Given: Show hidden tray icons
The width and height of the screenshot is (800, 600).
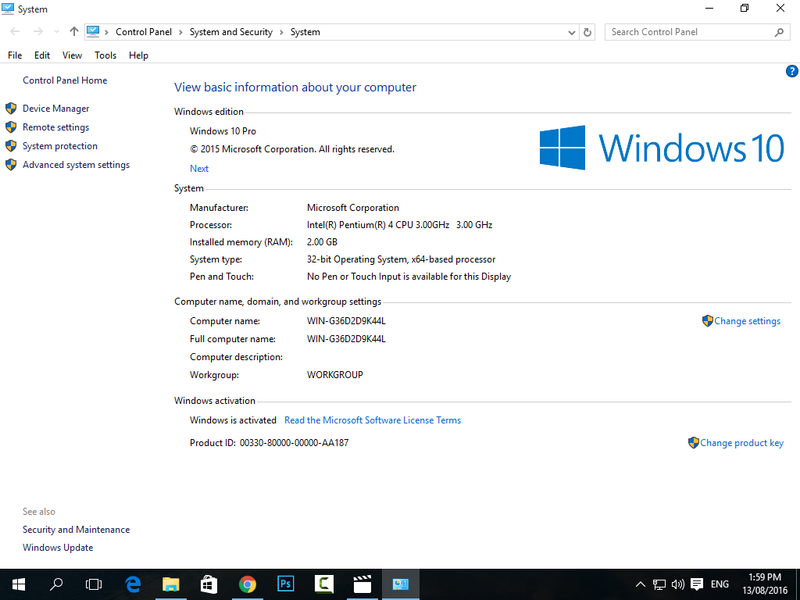Looking at the screenshot, I should (x=640, y=585).
